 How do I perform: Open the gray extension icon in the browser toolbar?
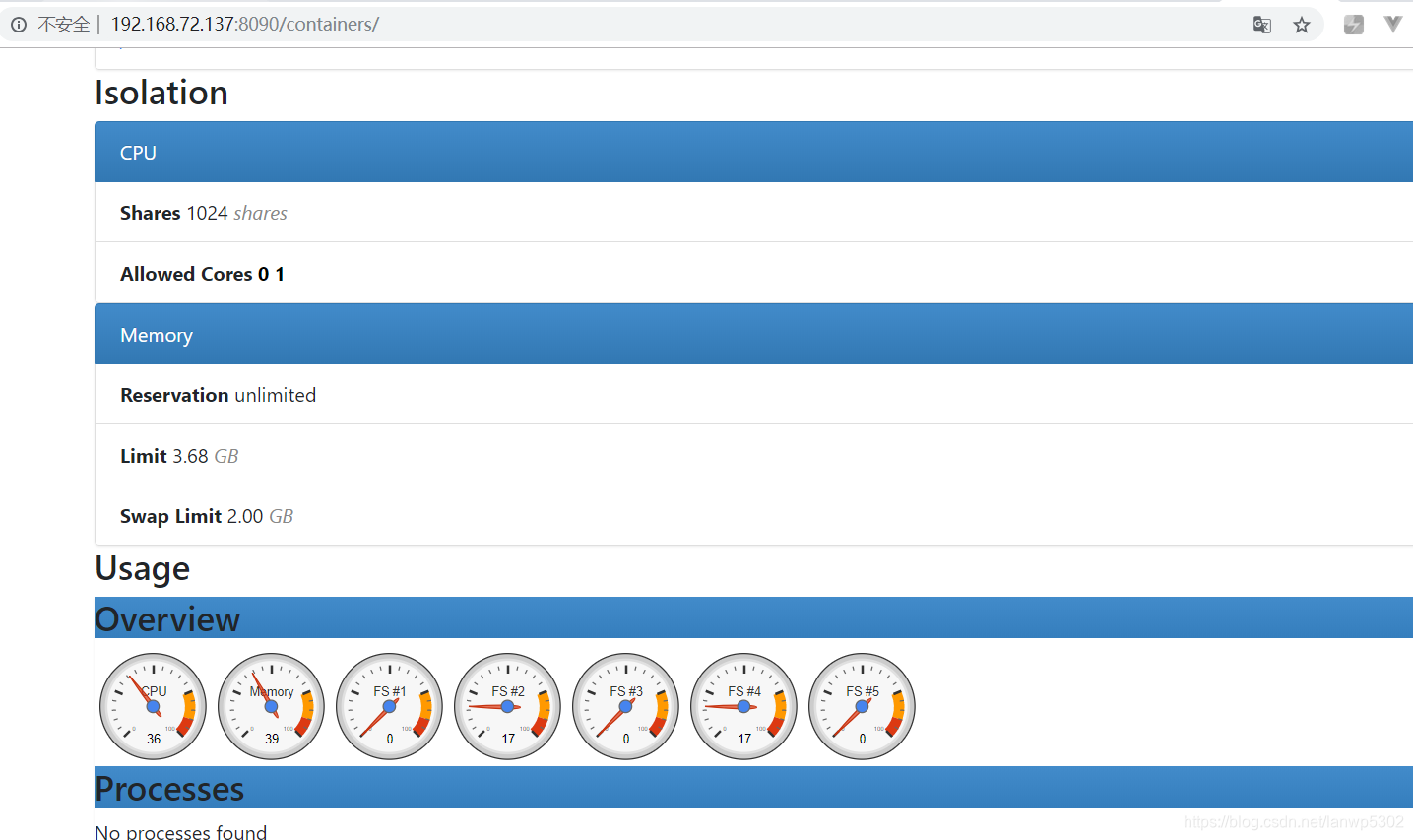click(1354, 25)
